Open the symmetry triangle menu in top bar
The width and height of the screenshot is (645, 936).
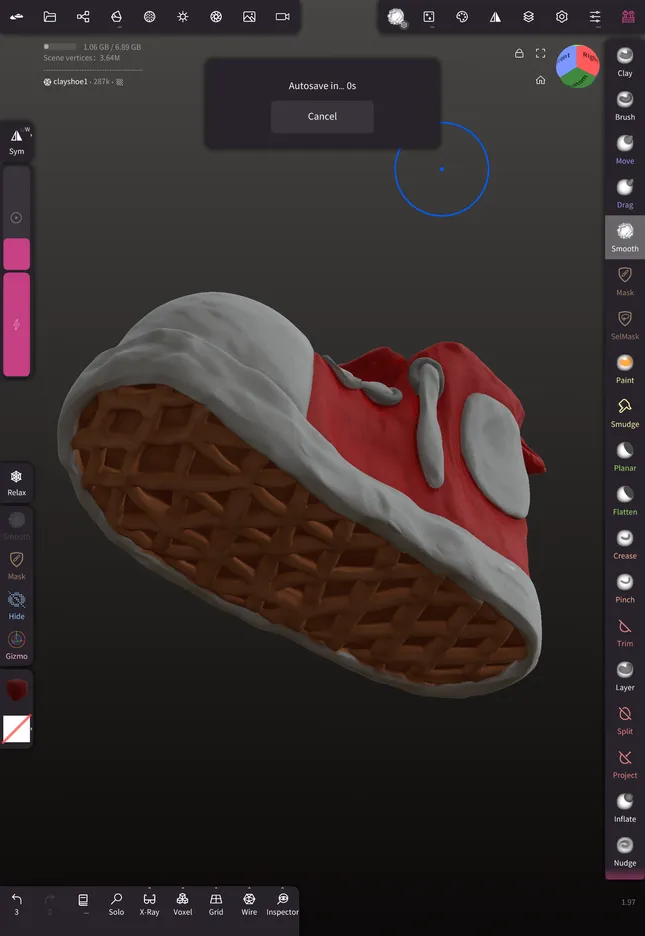pyautogui.click(x=495, y=17)
